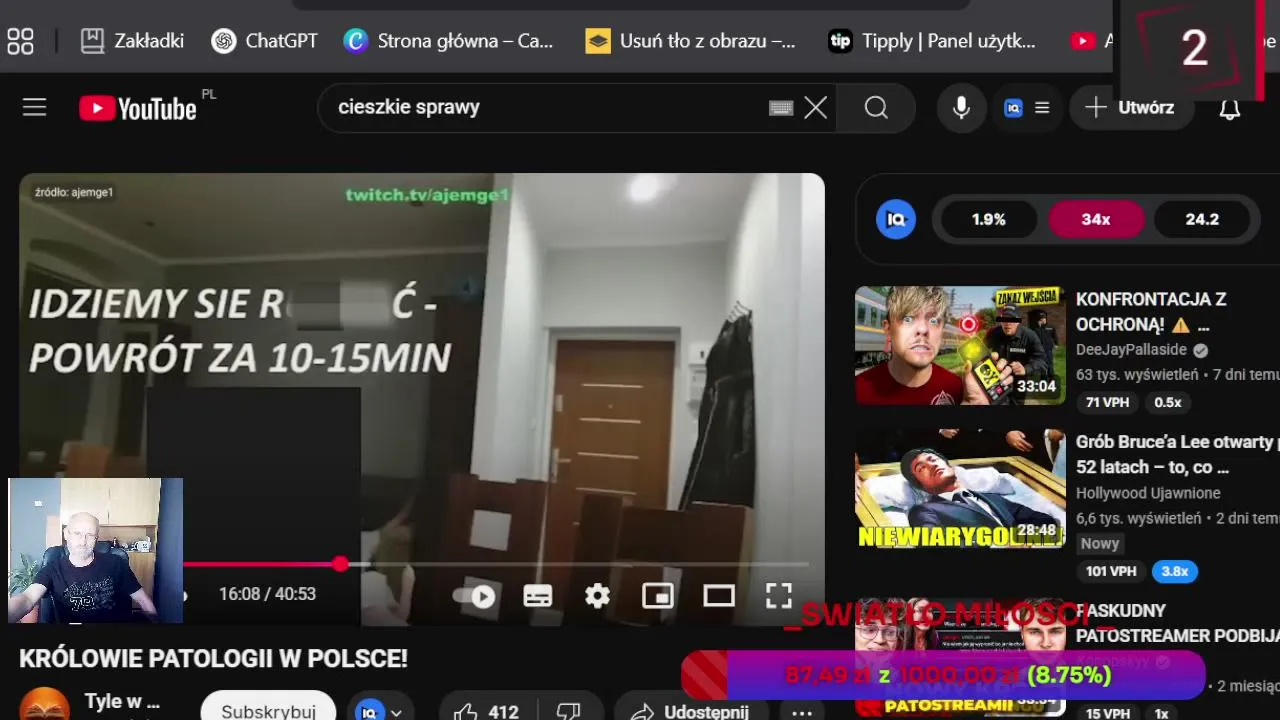1280x720 pixels.
Task: Click the red video progress bar scrubber
Action: click(341, 564)
